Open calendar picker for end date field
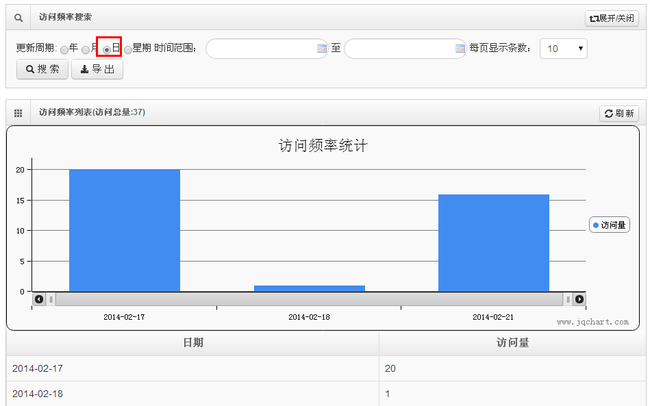This screenshot has height=406, width=650. point(460,49)
